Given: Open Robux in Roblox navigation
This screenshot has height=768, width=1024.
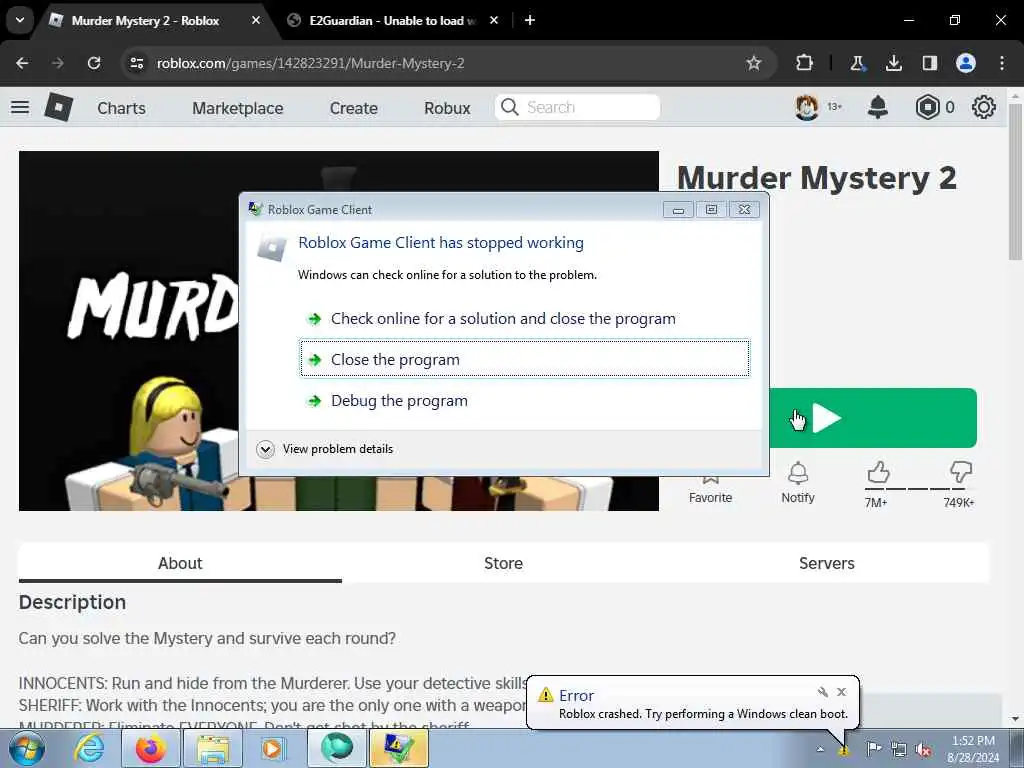Looking at the screenshot, I should tap(447, 108).
